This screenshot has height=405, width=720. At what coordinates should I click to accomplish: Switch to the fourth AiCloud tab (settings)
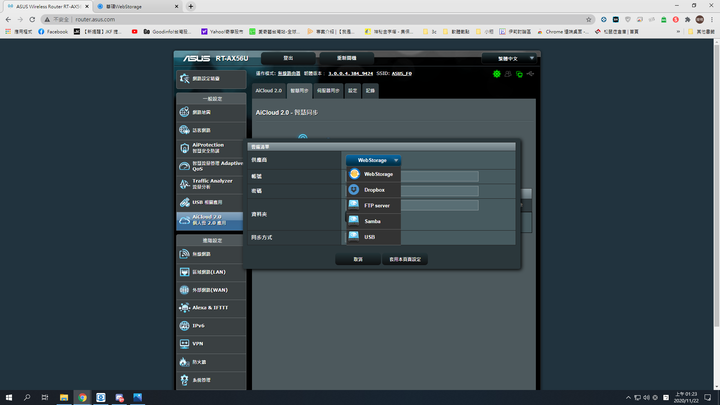click(x=352, y=91)
